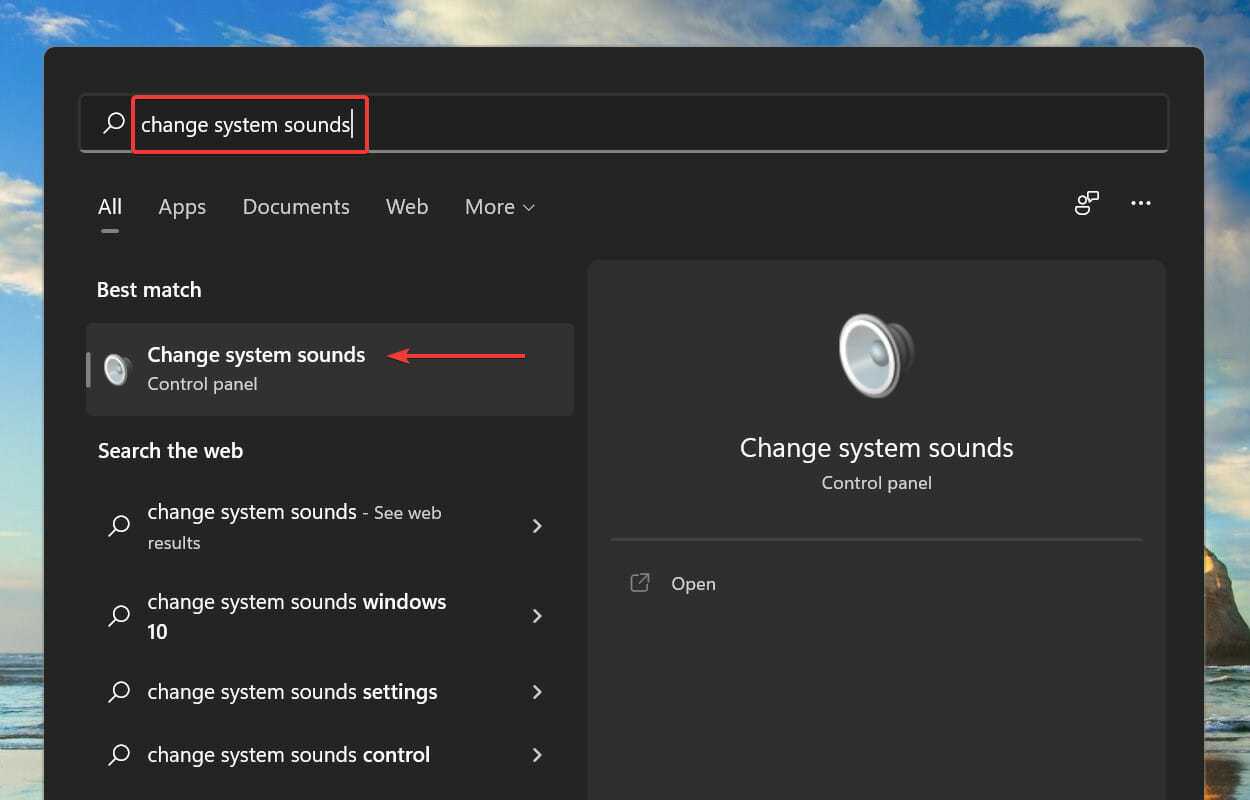Click the search magnifier icon in search box

pos(114,123)
